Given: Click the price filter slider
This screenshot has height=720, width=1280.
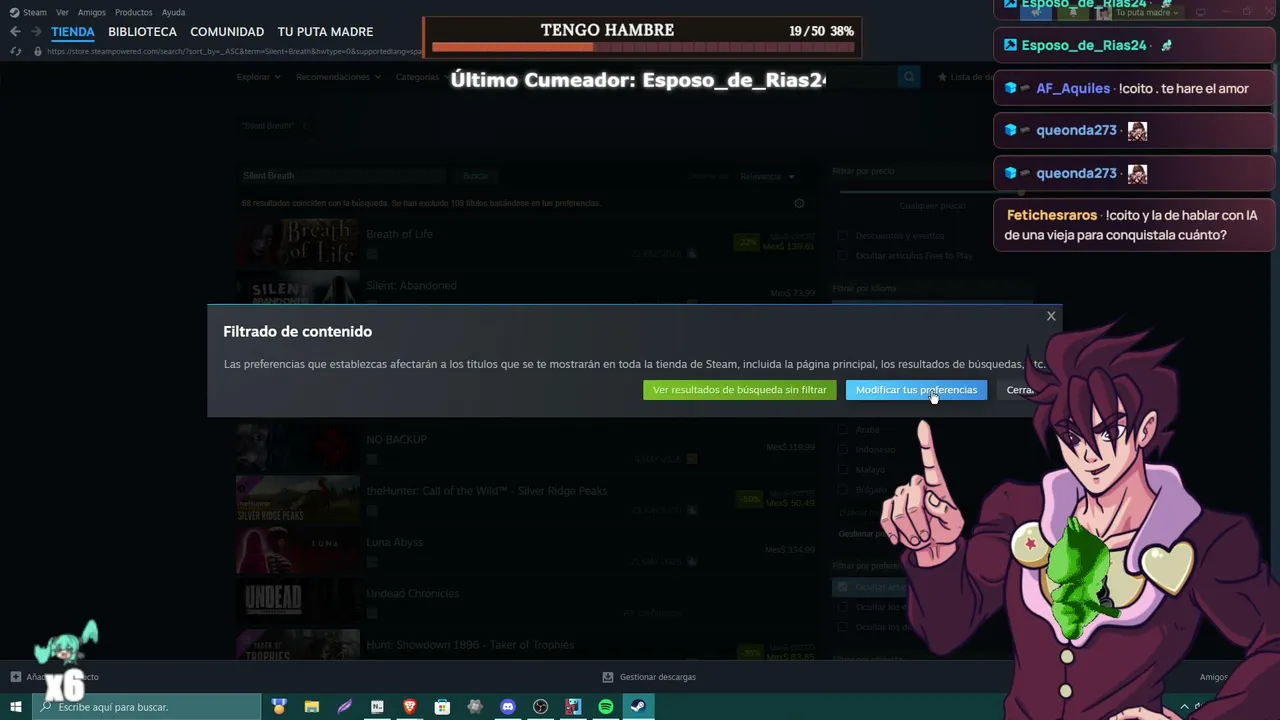Looking at the screenshot, I should tap(931, 191).
